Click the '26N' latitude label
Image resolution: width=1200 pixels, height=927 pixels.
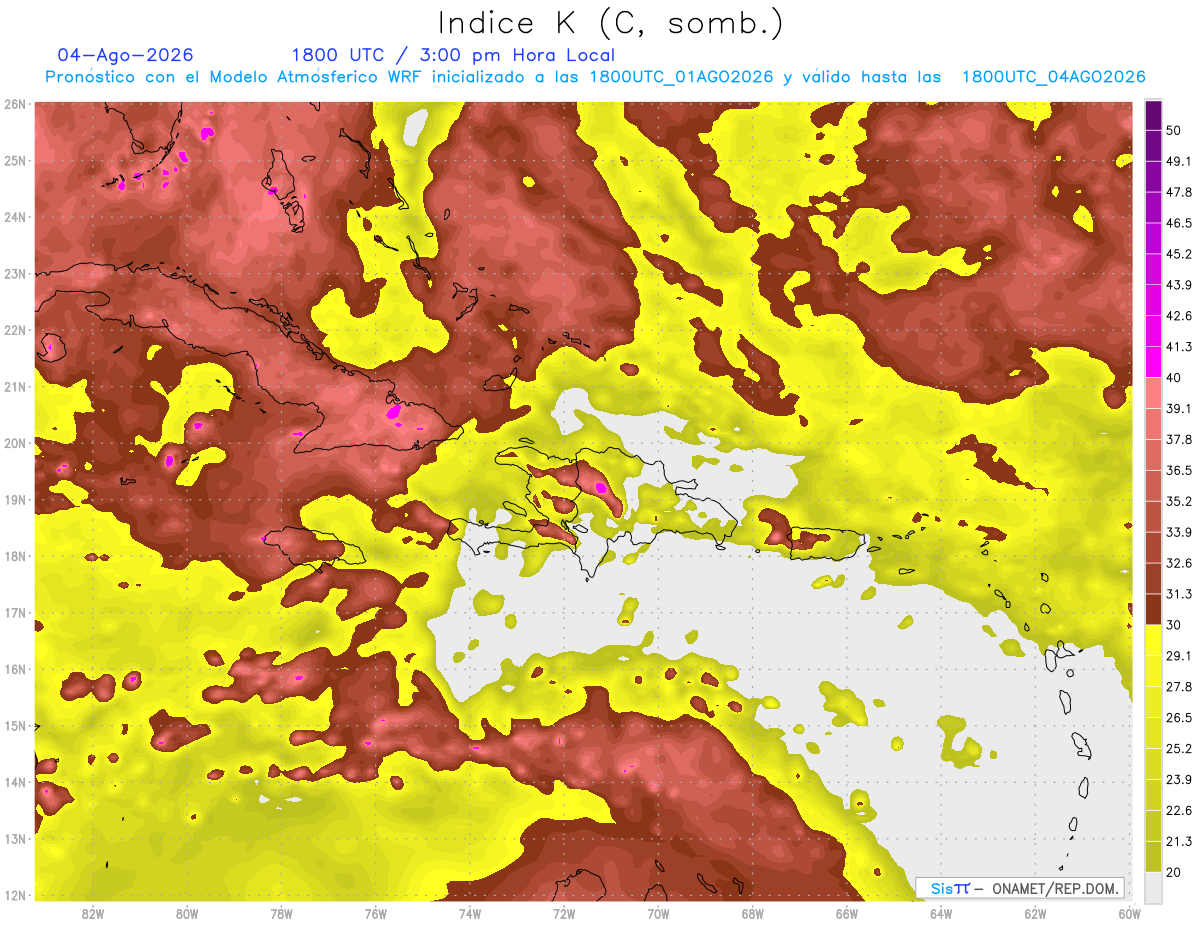(14, 104)
